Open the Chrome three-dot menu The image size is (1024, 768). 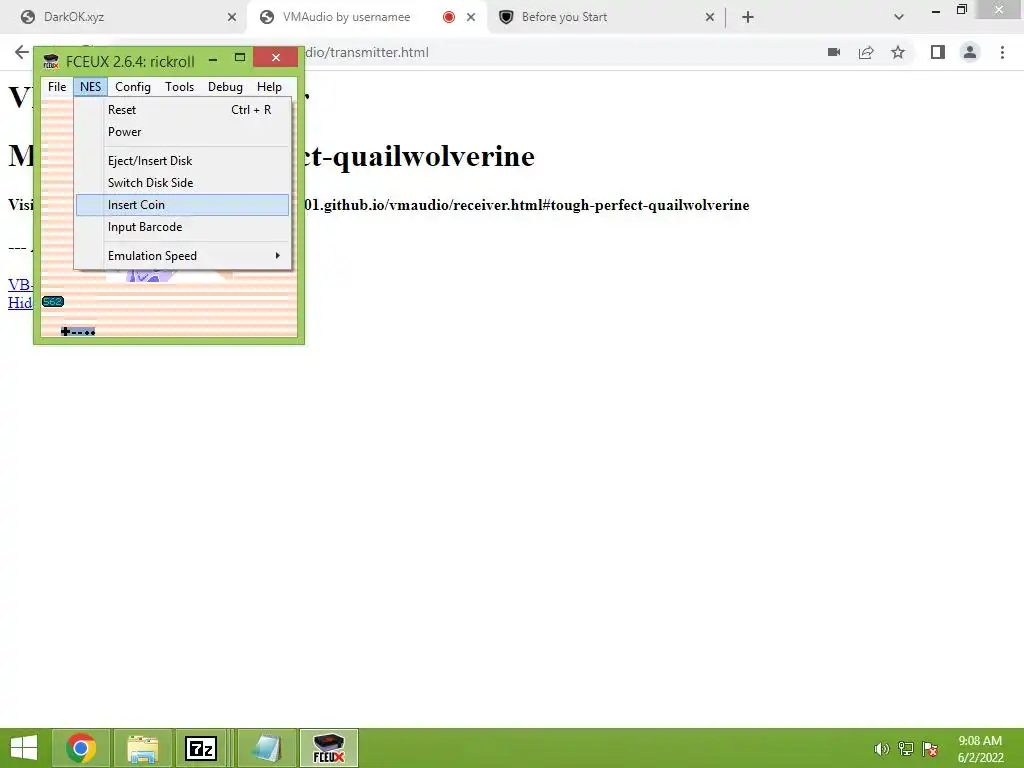click(1002, 52)
